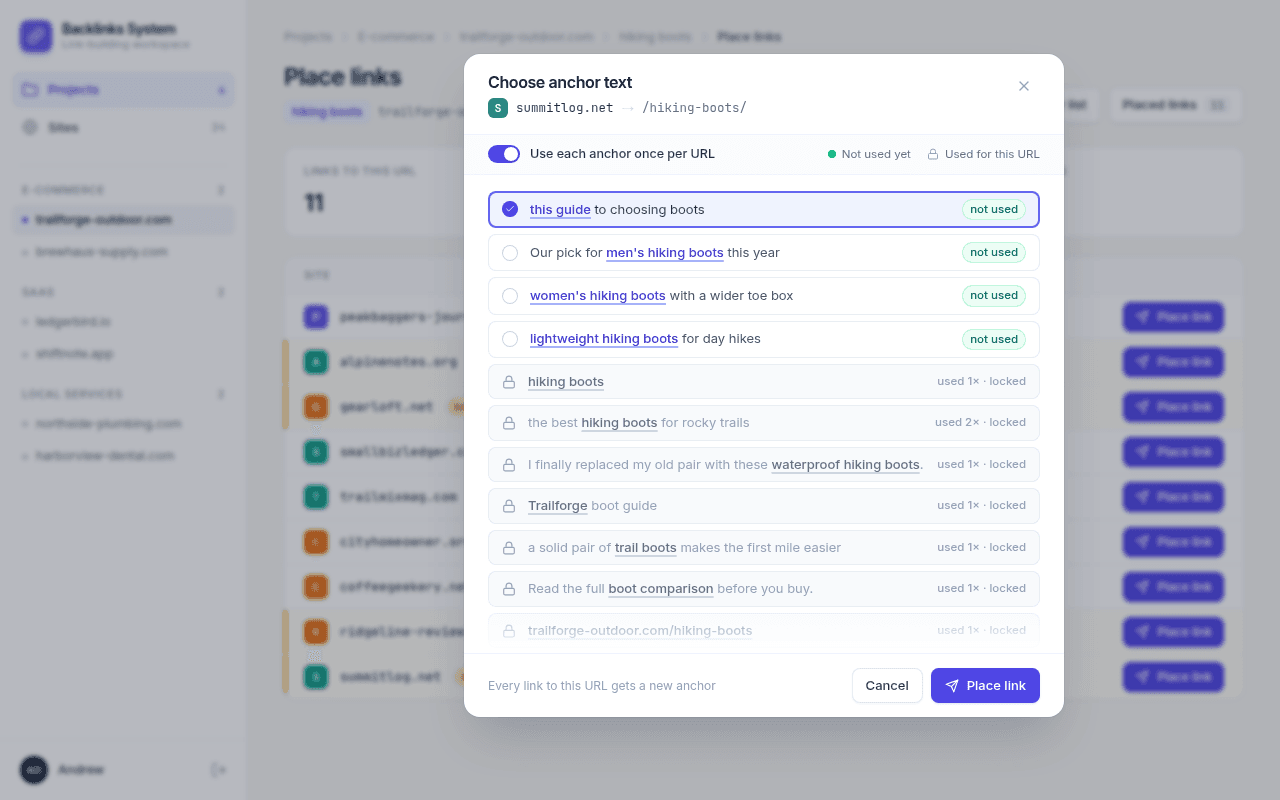1280x800 pixels.
Task: Pick lightweight hiking boots anchor radio
Action: click(510, 339)
